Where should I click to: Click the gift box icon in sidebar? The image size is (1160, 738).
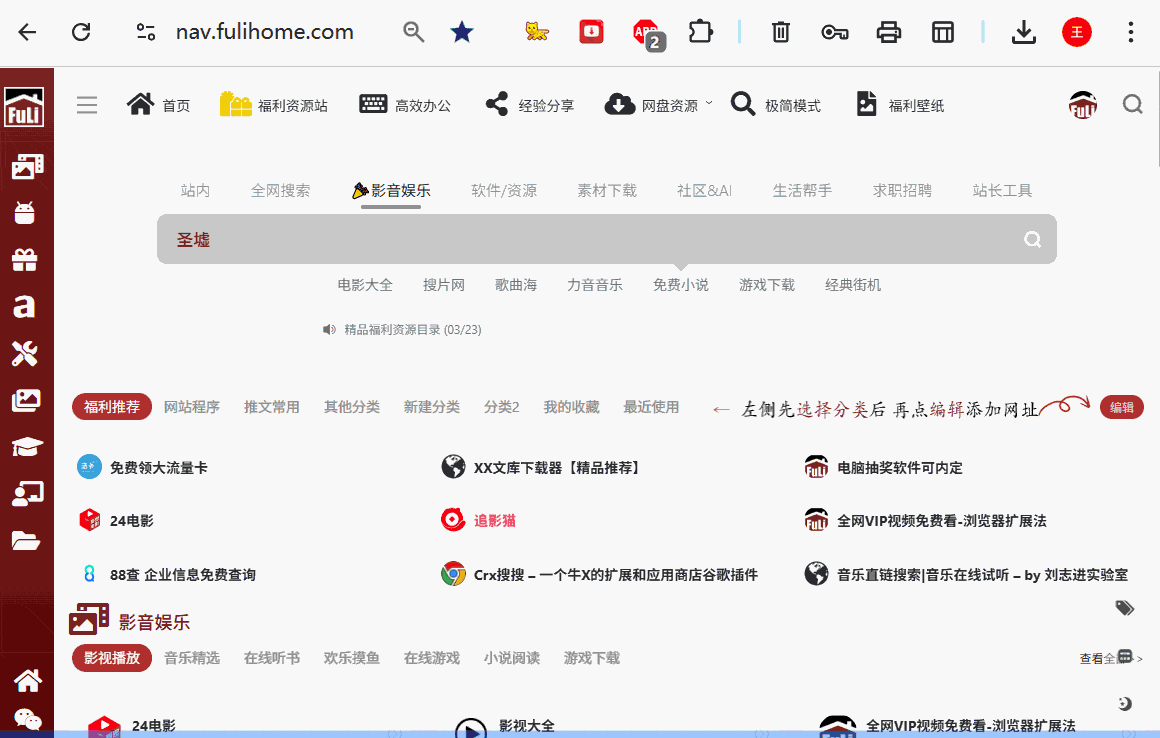coord(27,258)
